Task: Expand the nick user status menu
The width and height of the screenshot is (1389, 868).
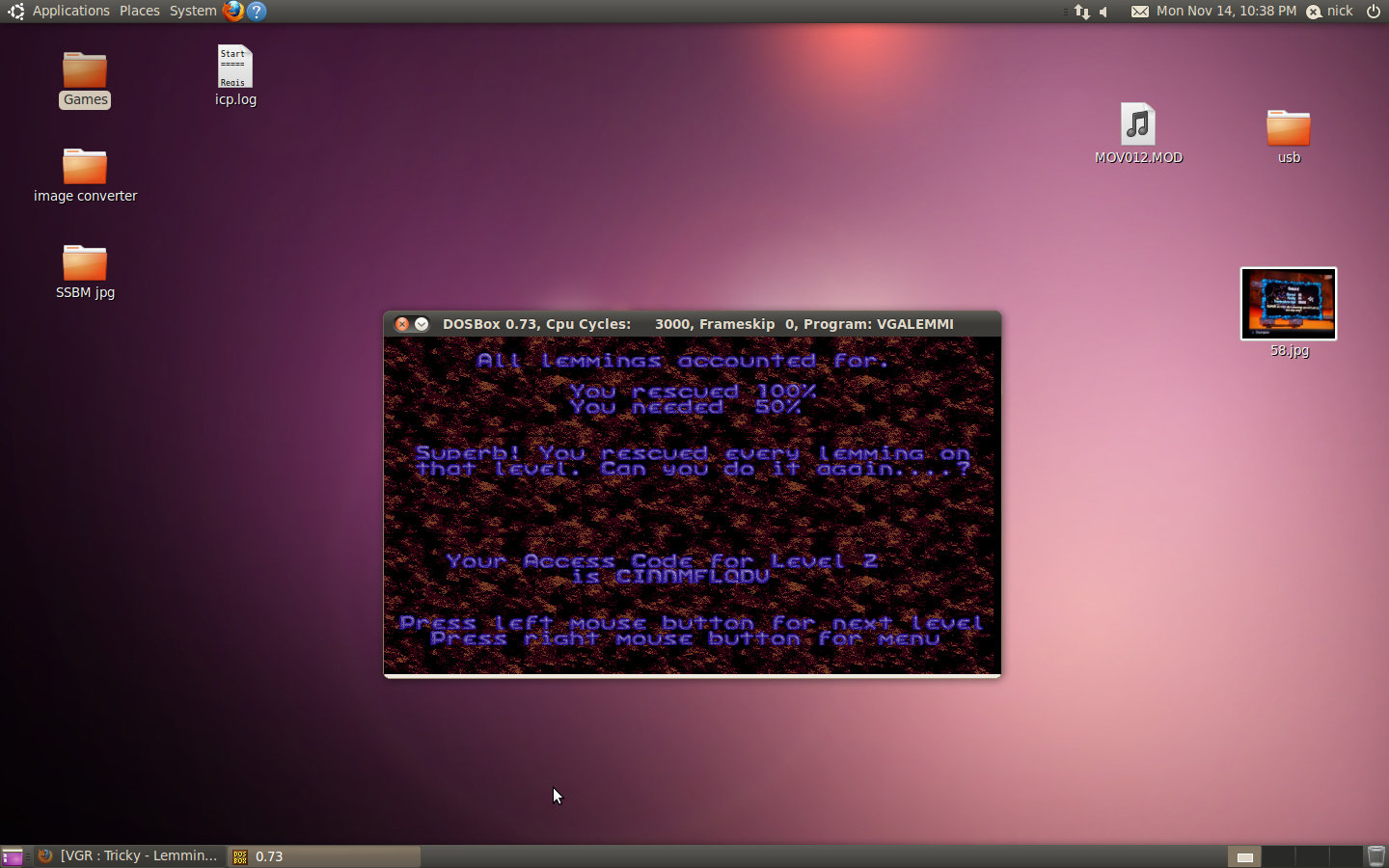Action: coord(1330,12)
